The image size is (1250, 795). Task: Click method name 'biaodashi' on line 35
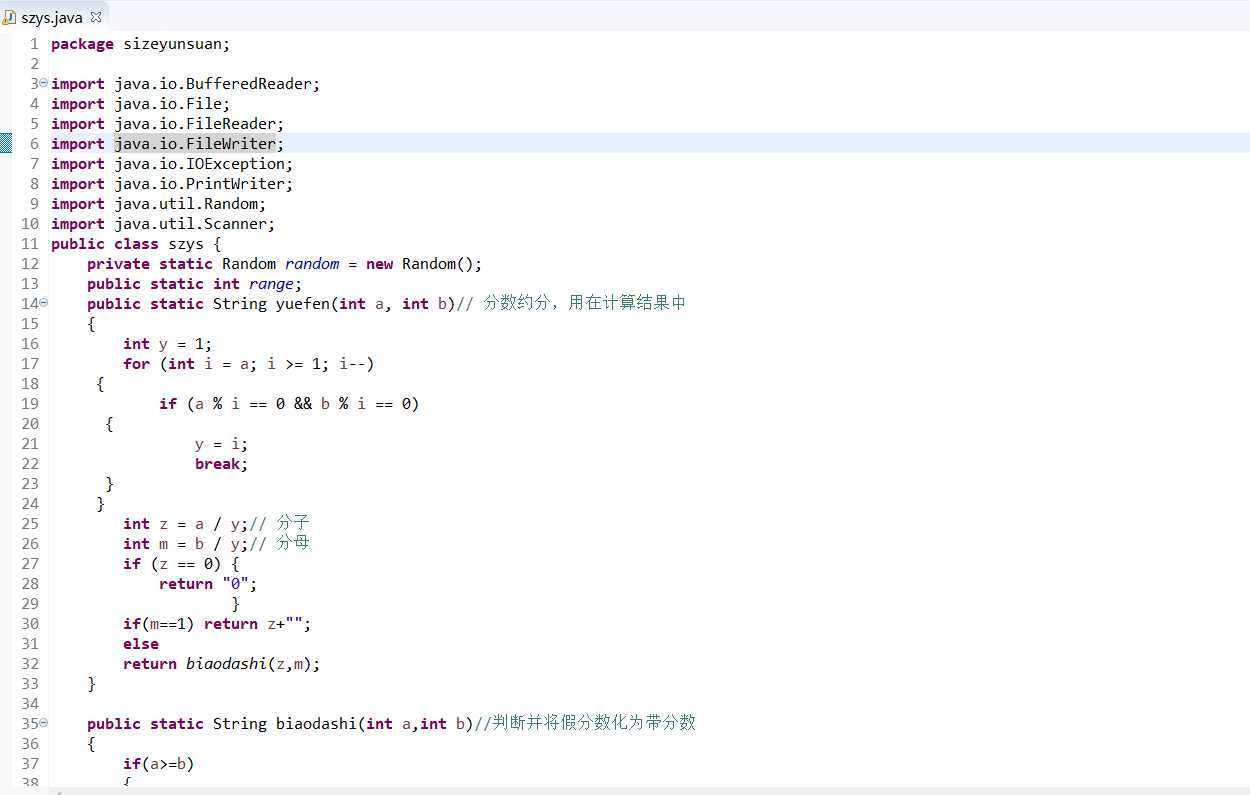pos(316,724)
